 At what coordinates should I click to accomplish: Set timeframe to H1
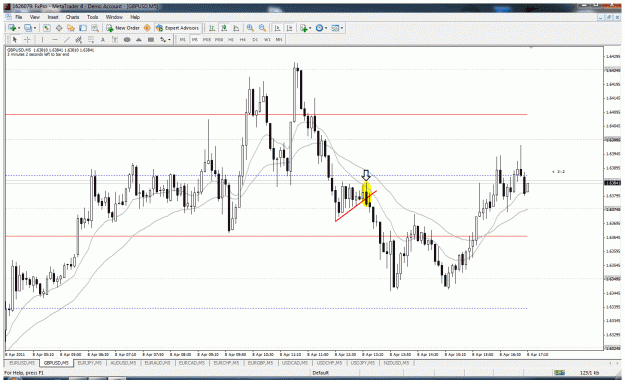(x=231, y=39)
